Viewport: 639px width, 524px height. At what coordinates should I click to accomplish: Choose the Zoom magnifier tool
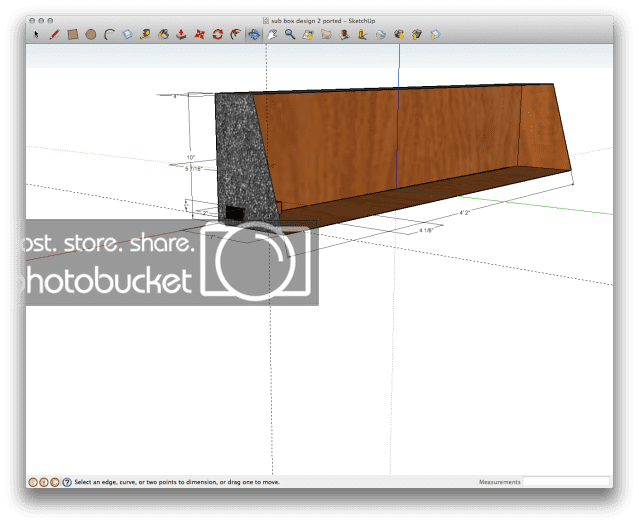pyautogui.click(x=290, y=34)
